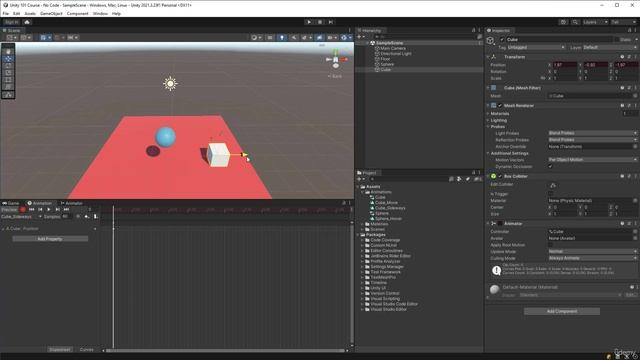Add a keyframe in the Animation window

coord(87,217)
